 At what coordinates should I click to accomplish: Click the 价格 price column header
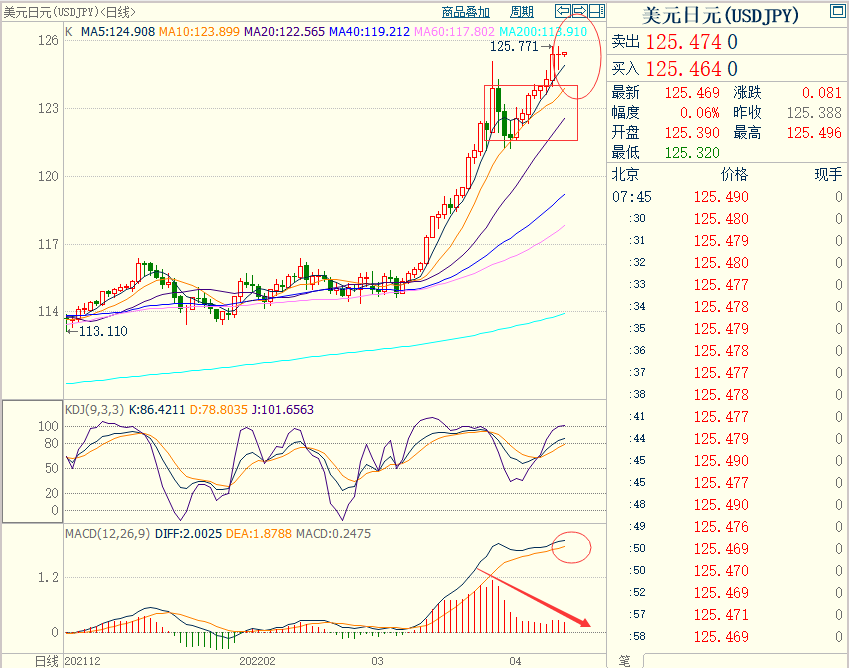click(734, 174)
